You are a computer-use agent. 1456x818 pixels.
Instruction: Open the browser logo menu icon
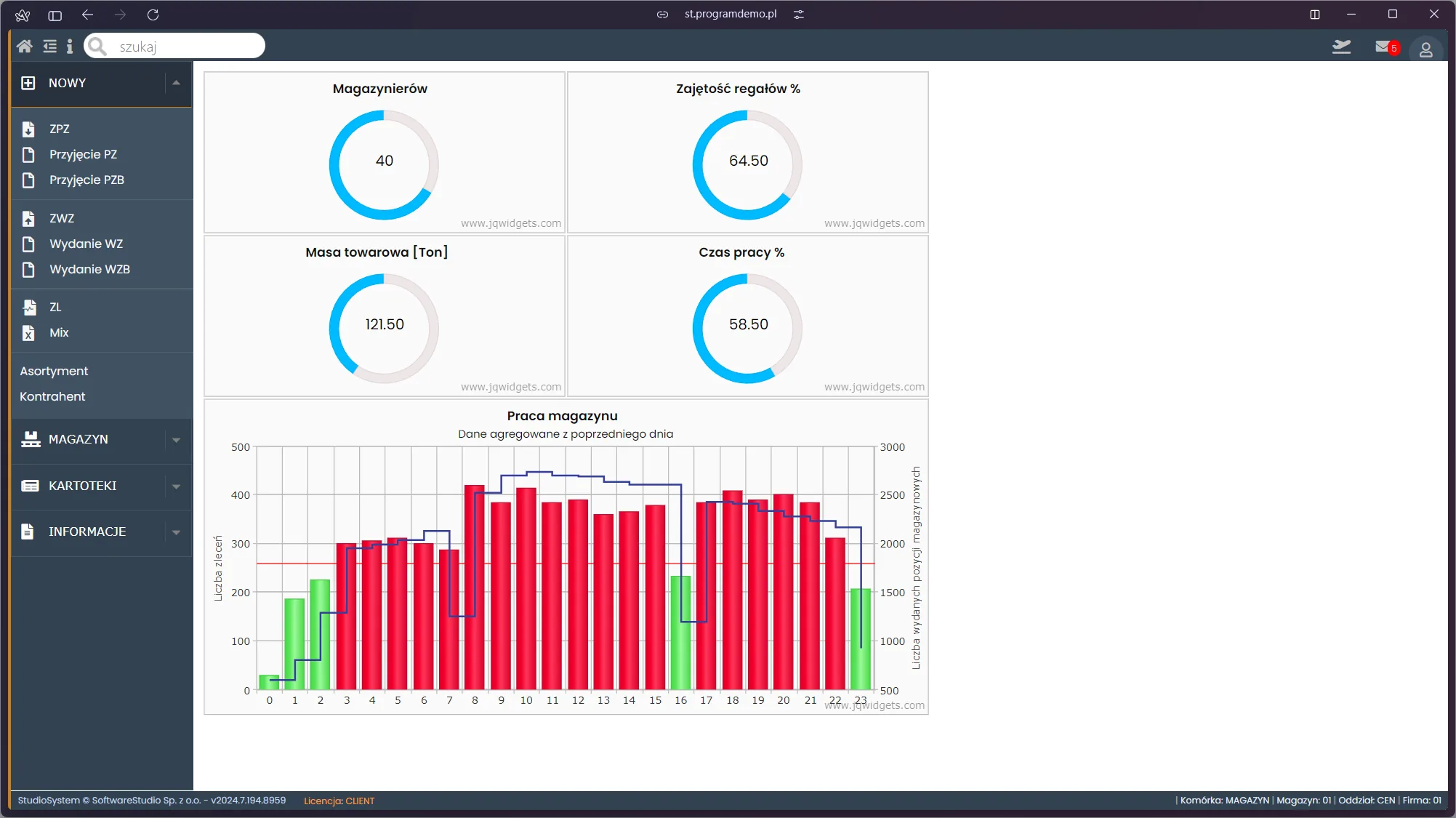(x=23, y=15)
